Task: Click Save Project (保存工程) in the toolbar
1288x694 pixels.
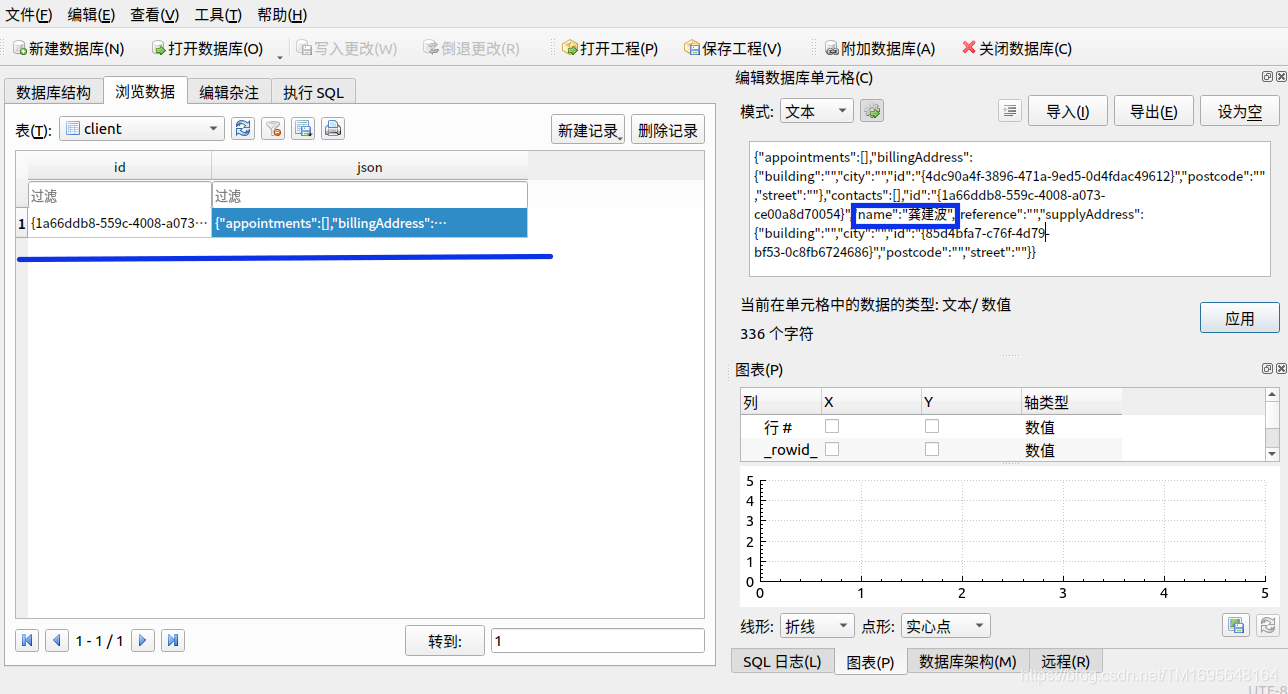Action: (x=733, y=48)
